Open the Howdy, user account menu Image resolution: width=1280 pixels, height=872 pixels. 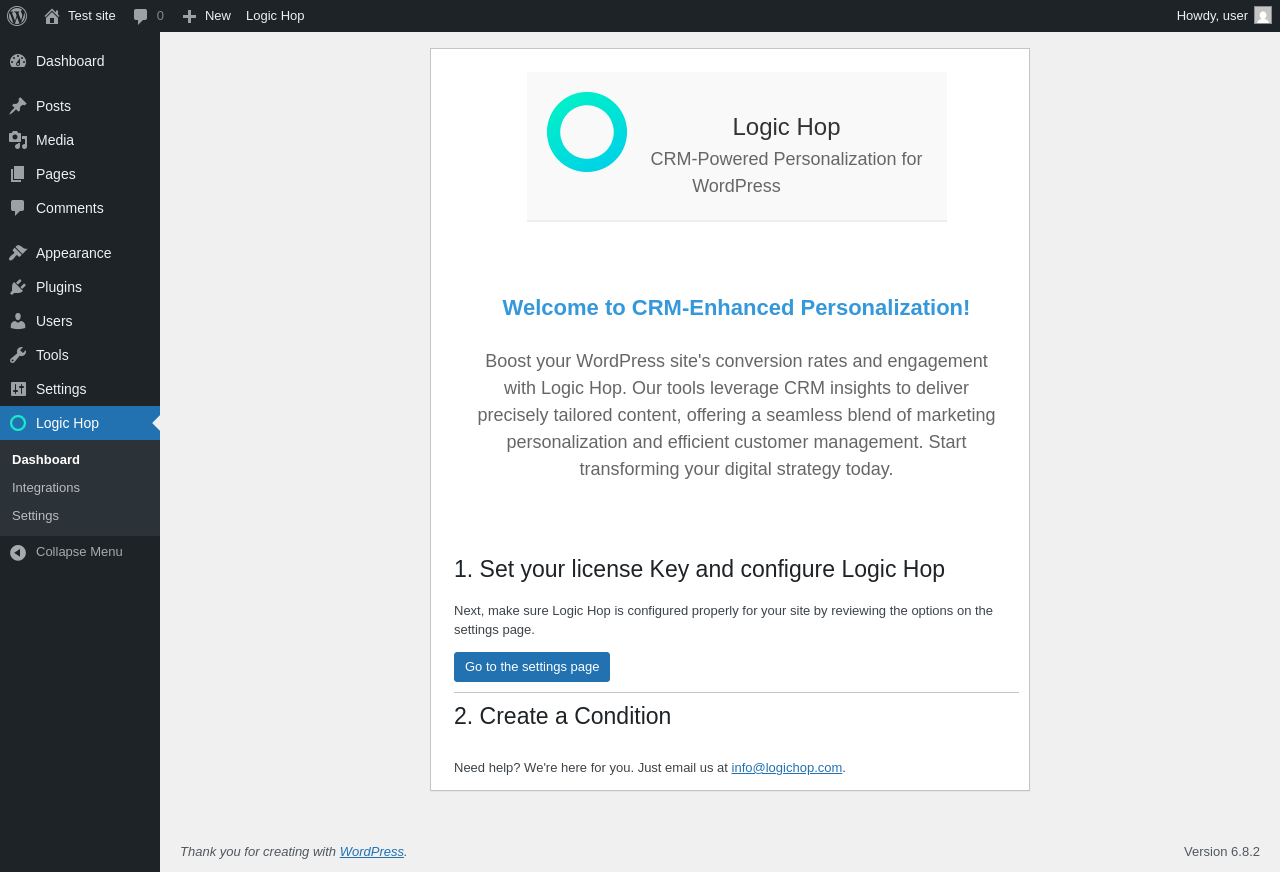[x=1224, y=15]
